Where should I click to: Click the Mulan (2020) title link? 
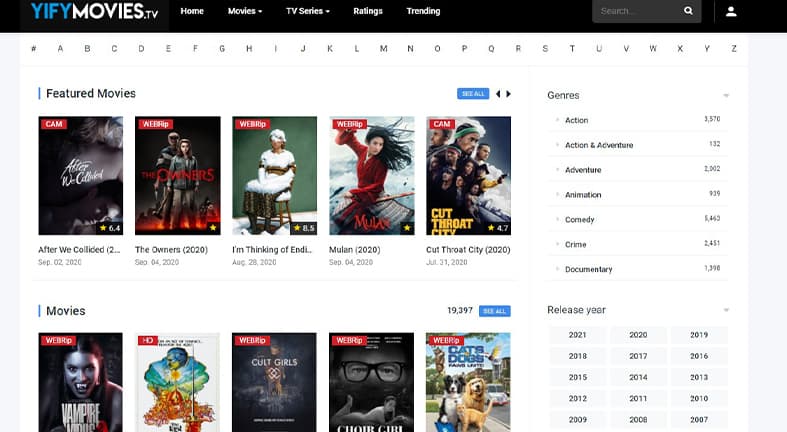click(354, 250)
